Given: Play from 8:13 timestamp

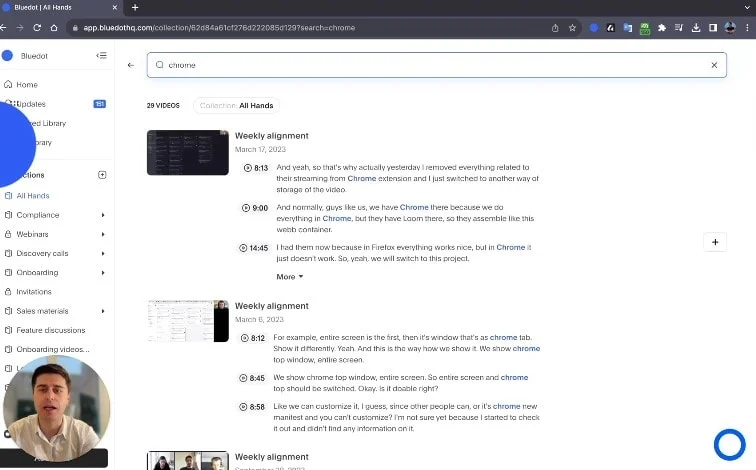Looking at the screenshot, I should 256,168.
